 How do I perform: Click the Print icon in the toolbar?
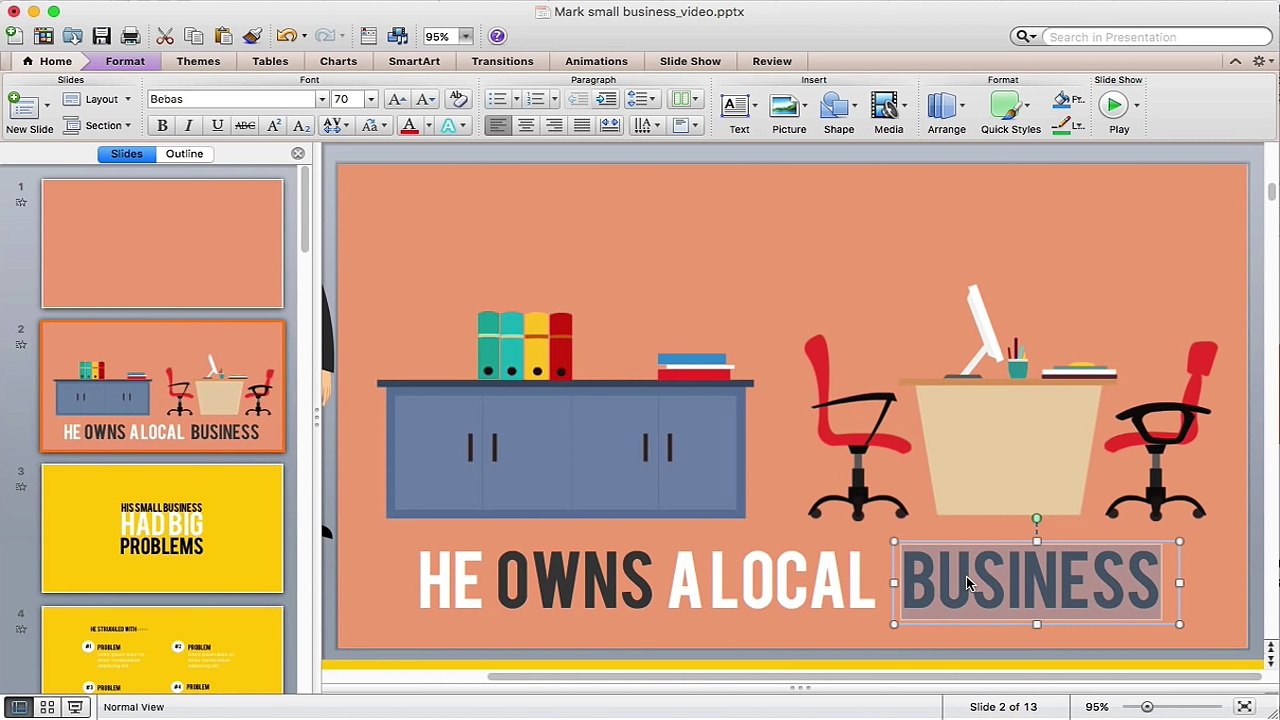[130, 37]
